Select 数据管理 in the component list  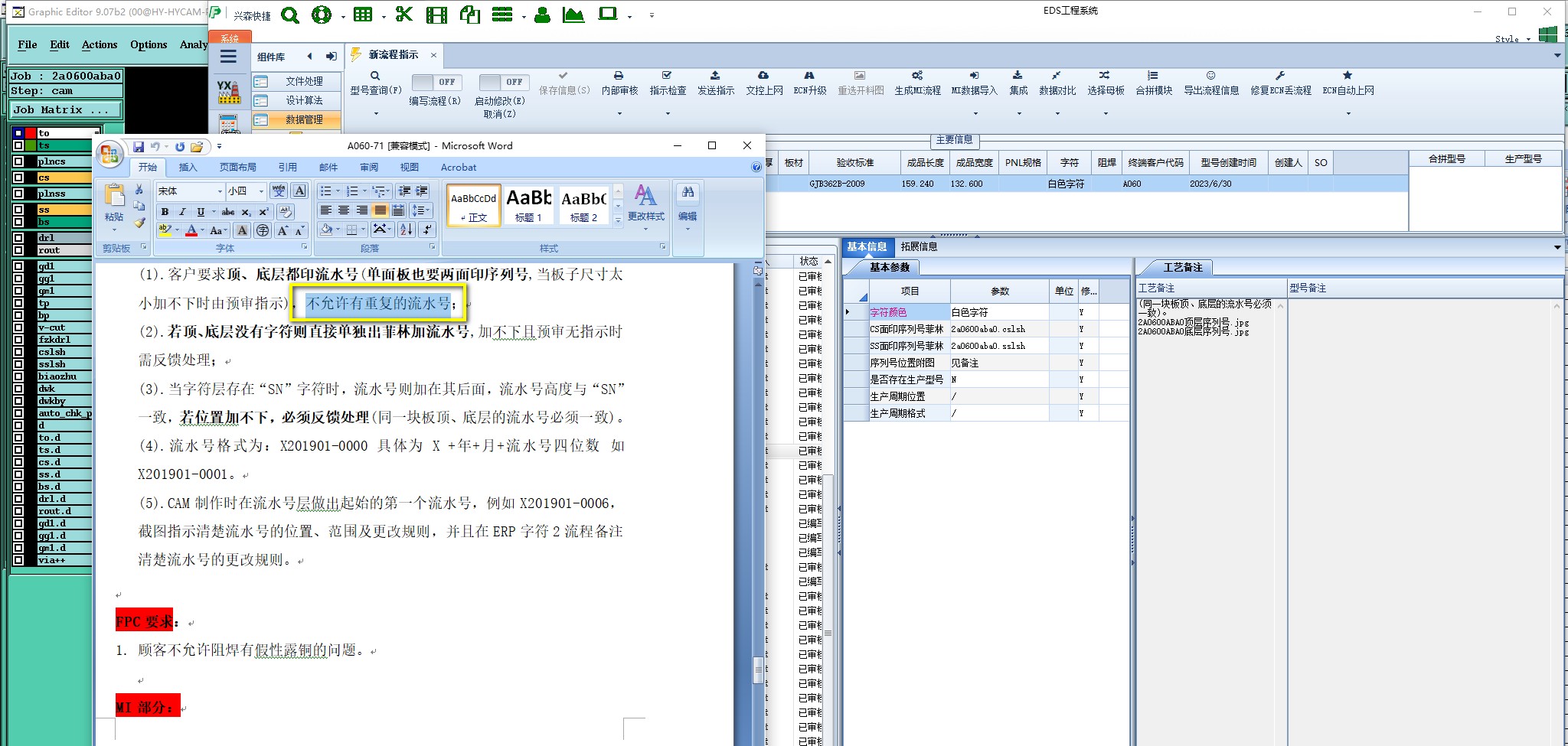(297, 120)
